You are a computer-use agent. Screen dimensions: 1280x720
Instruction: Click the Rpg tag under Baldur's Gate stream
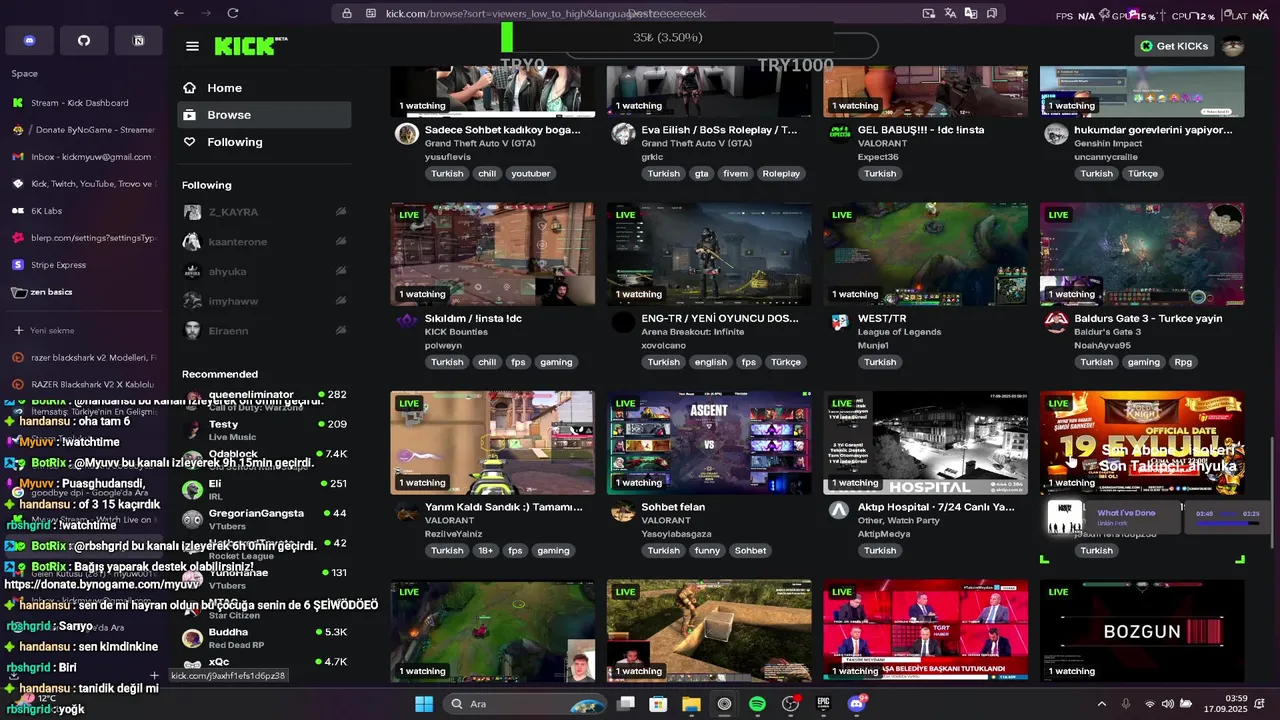pyautogui.click(x=1183, y=362)
